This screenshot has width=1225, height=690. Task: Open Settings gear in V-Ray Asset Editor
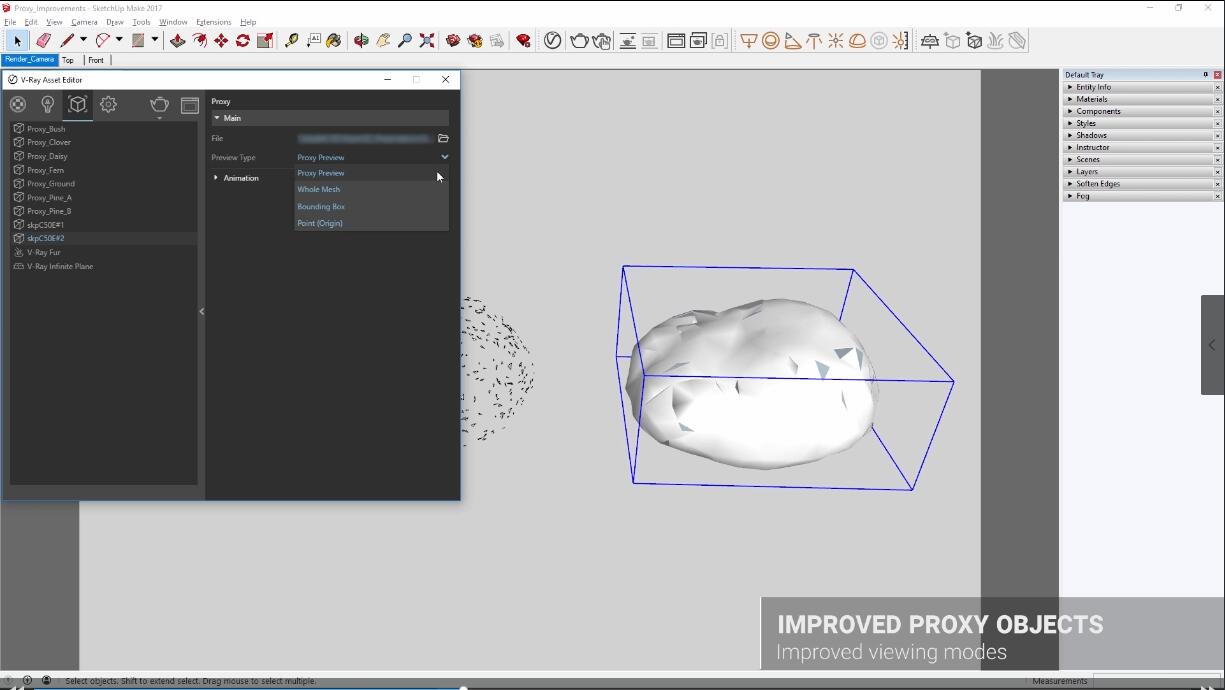pyautogui.click(x=108, y=105)
